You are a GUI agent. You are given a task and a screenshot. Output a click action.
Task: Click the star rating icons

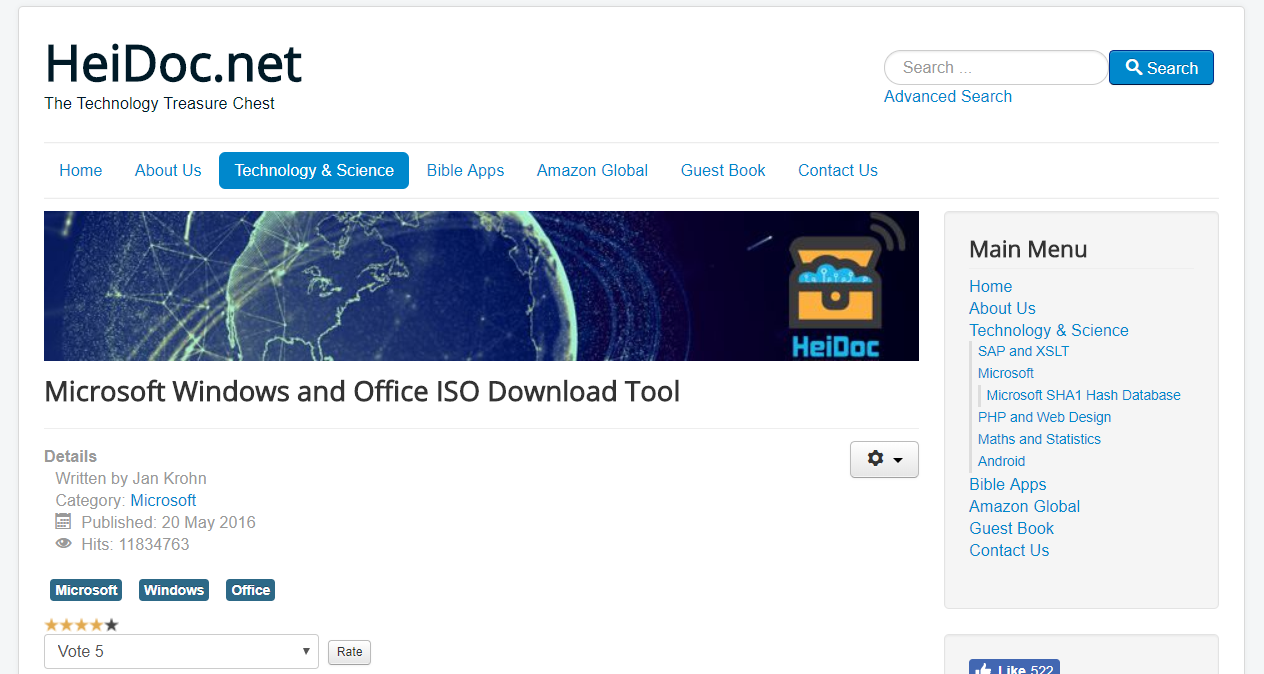coord(82,625)
